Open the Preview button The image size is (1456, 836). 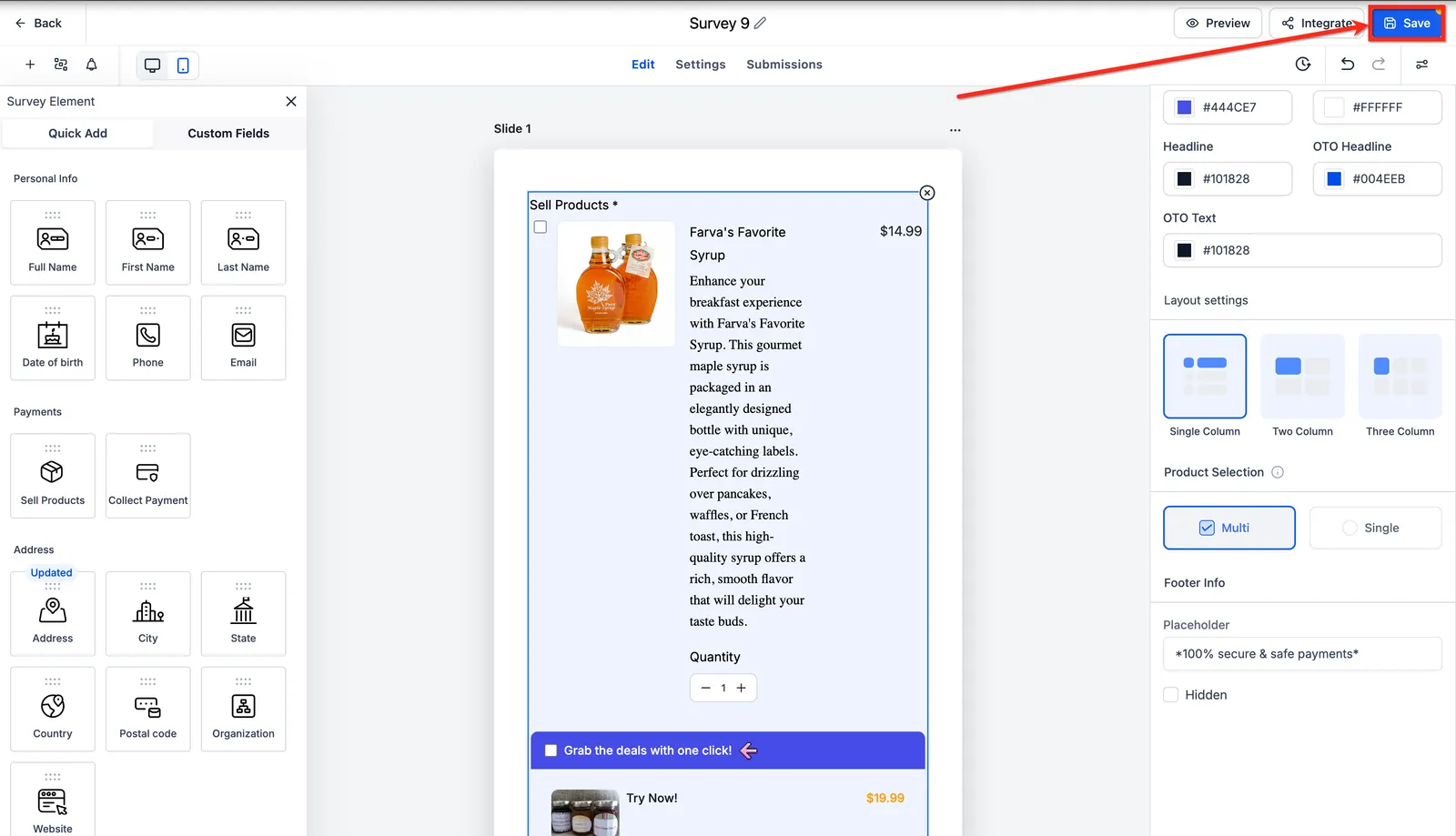[x=1218, y=24]
